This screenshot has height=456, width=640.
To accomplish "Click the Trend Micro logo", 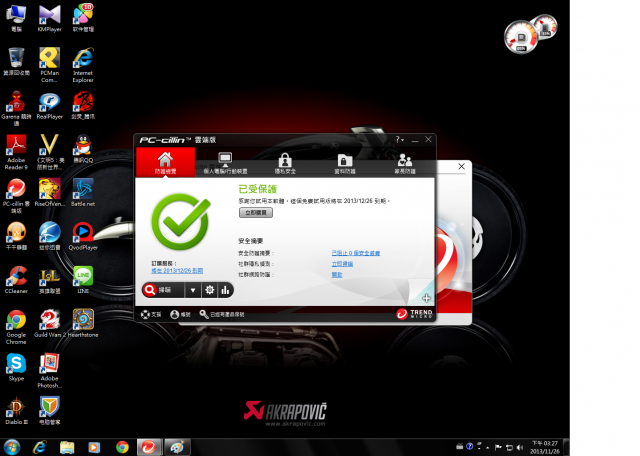I will (414, 314).
